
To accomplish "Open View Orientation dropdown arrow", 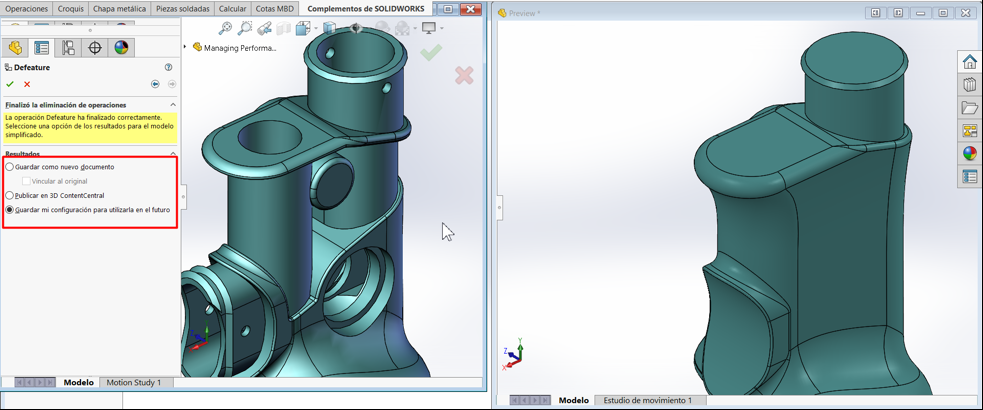I will tap(316, 28).
